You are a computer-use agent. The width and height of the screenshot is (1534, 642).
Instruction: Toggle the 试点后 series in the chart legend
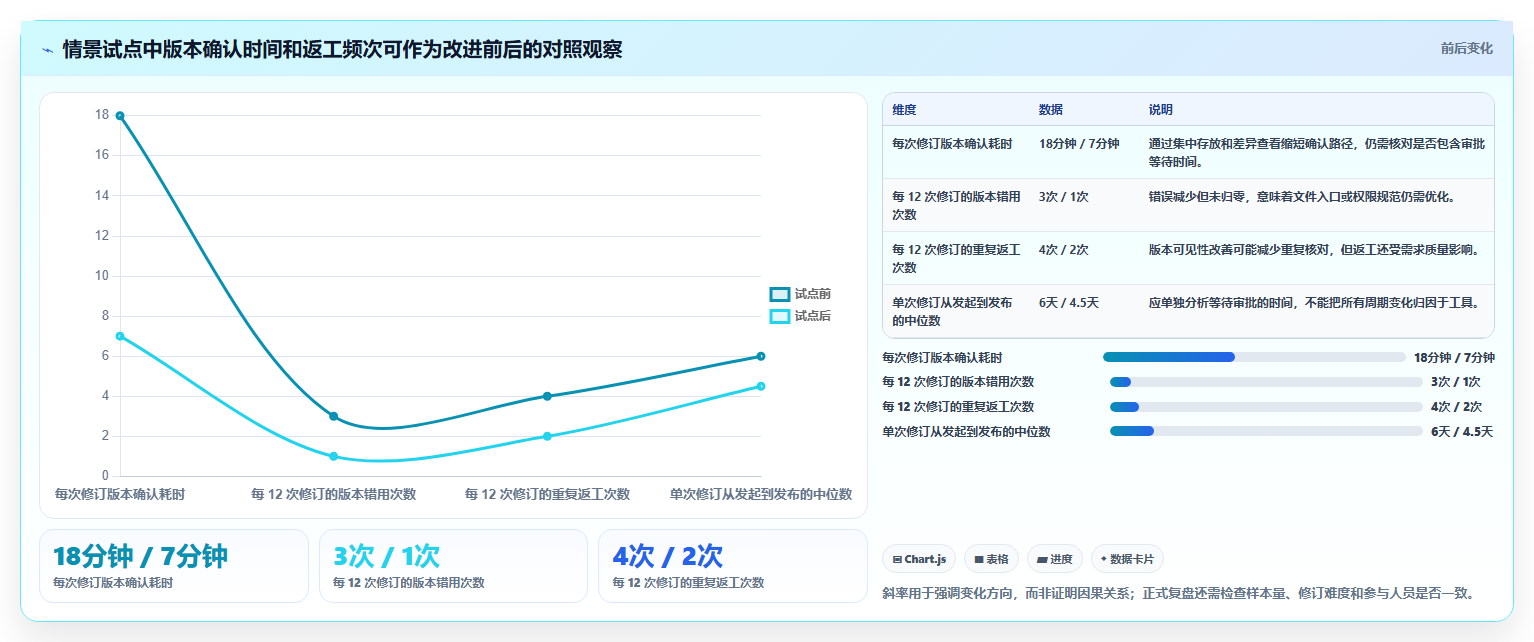coord(800,316)
